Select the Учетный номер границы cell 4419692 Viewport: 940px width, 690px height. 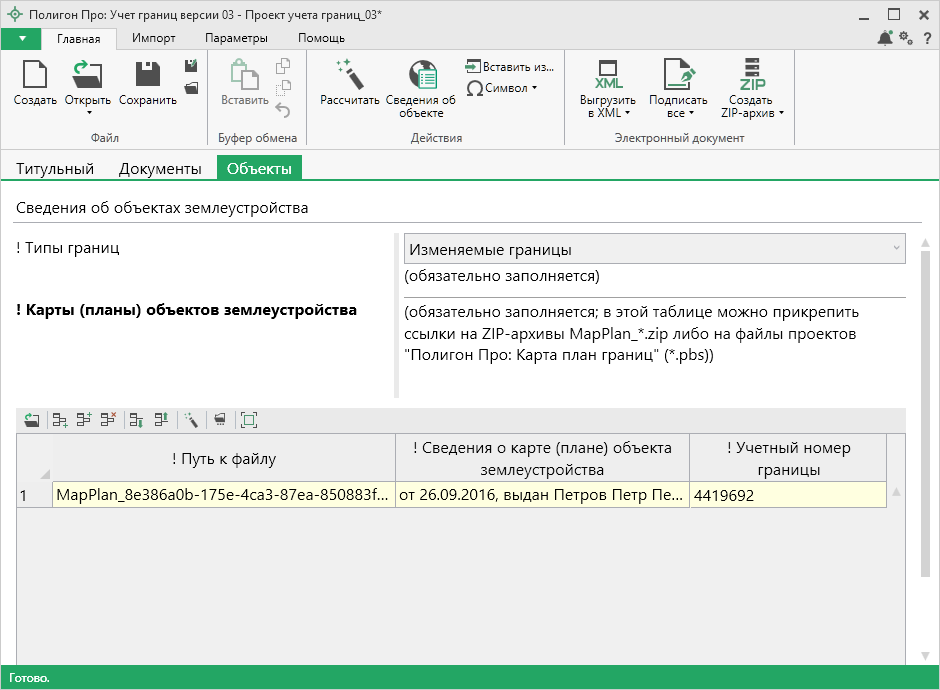(787, 495)
